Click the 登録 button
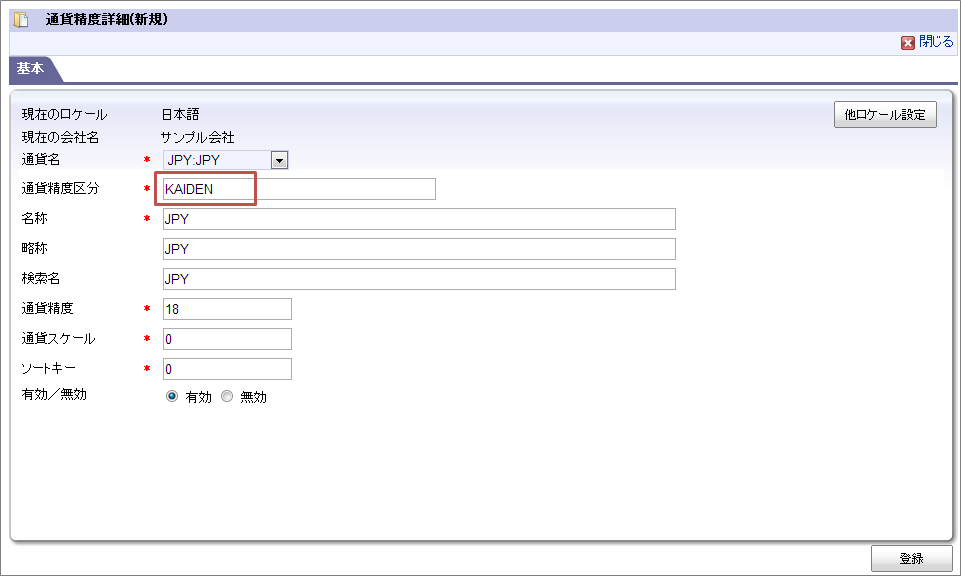This screenshot has height=576, width=961. [x=911, y=558]
